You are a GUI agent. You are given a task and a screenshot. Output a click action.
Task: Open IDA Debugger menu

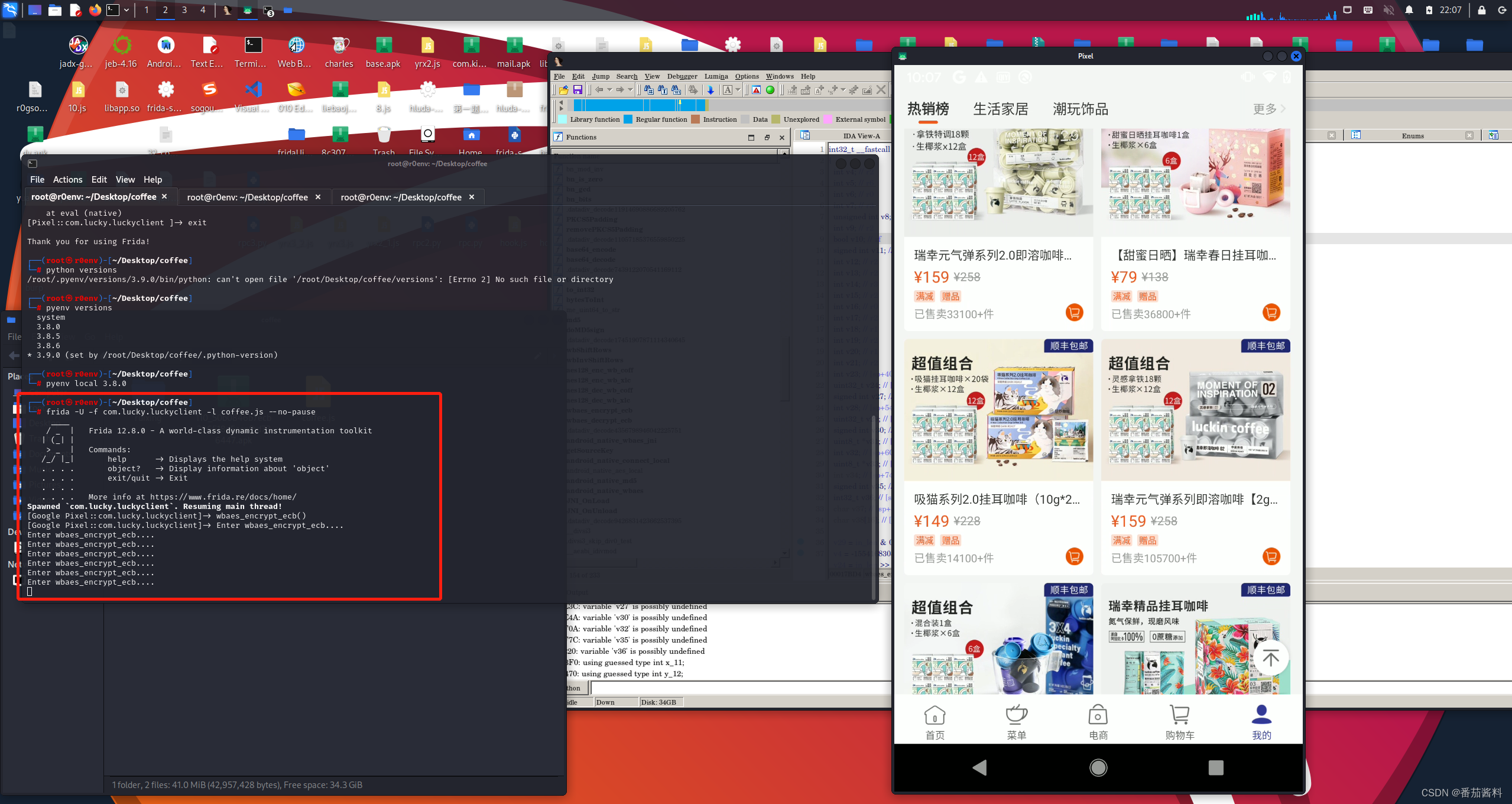682,76
